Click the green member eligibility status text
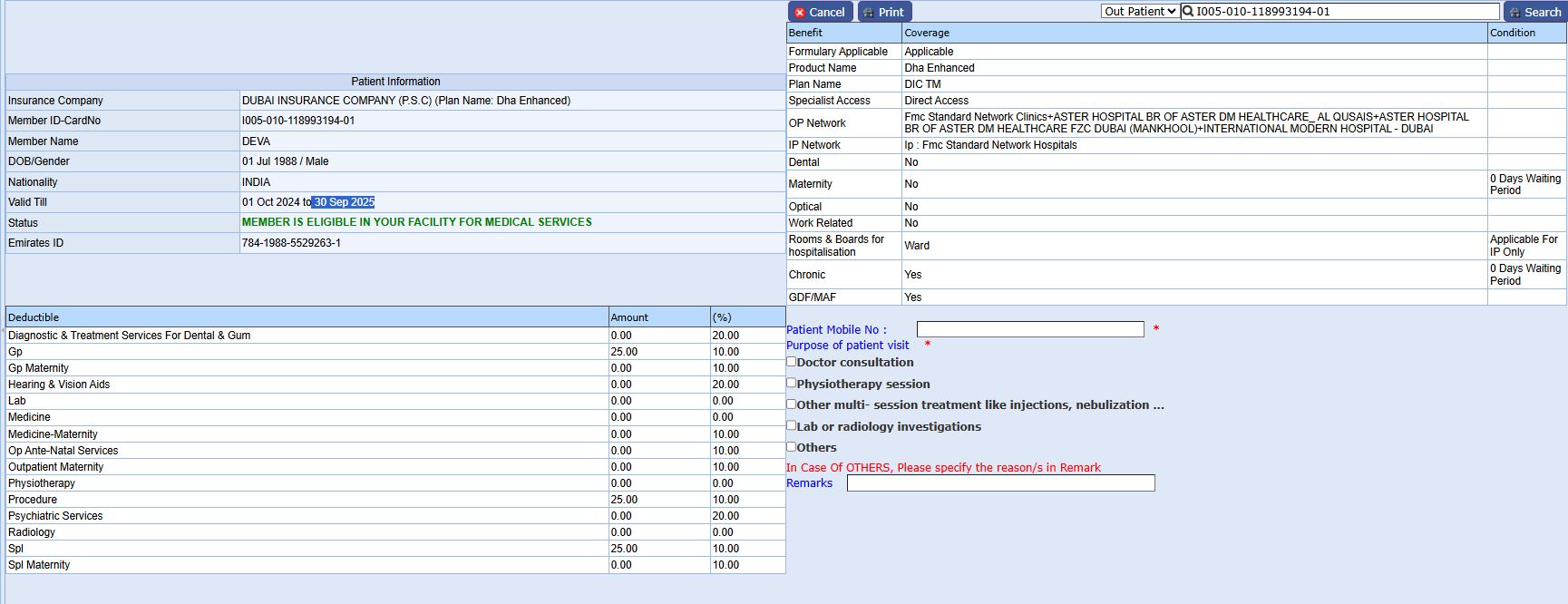The height and width of the screenshot is (604, 1568). point(416,222)
